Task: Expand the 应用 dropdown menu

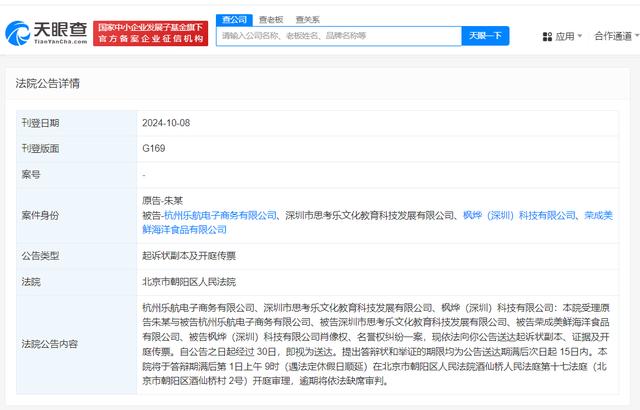Action: [x=566, y=36]
